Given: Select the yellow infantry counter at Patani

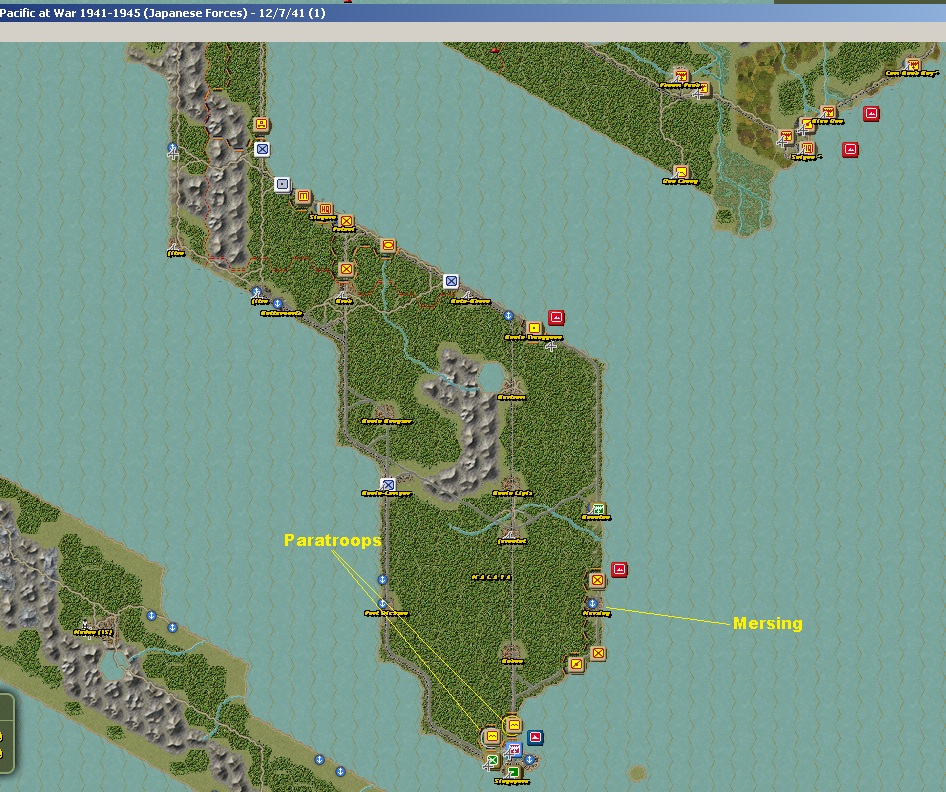Looking at the screenshot, I should pyautogui.click(x=346, y=221).
